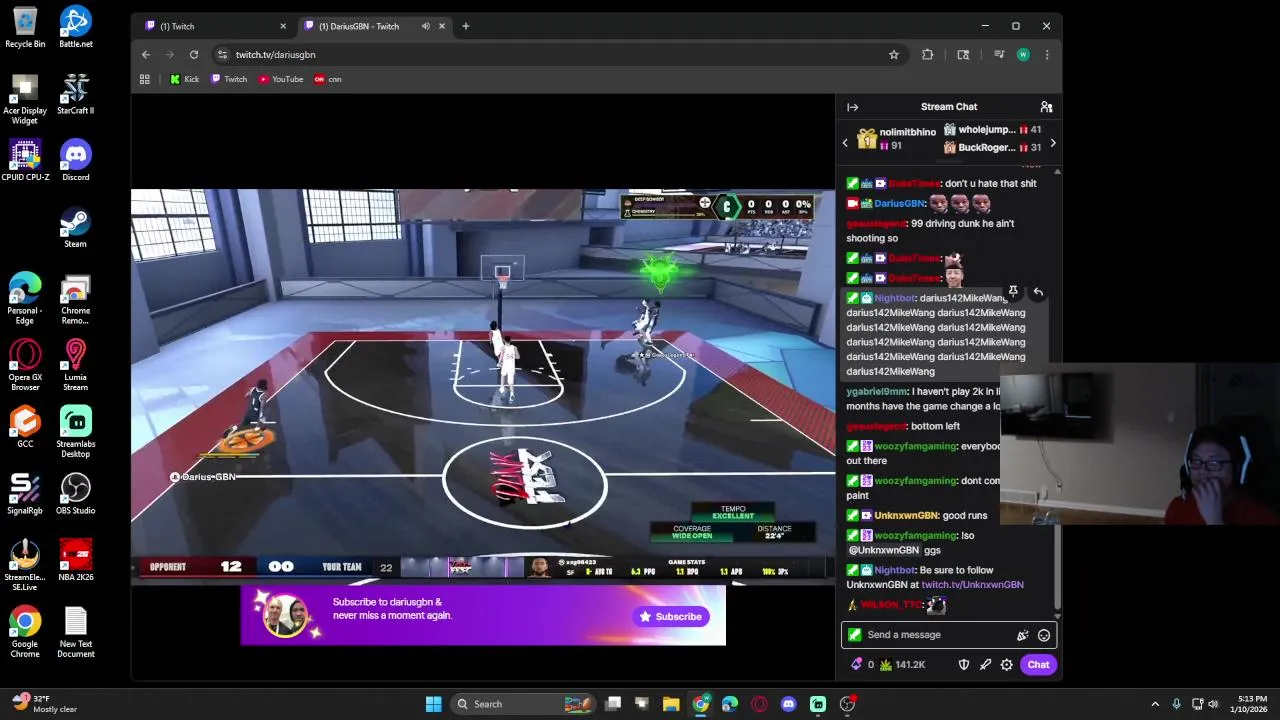
Task: Launch Opera GX Browser desktop icon
Action: pos(25,366)
